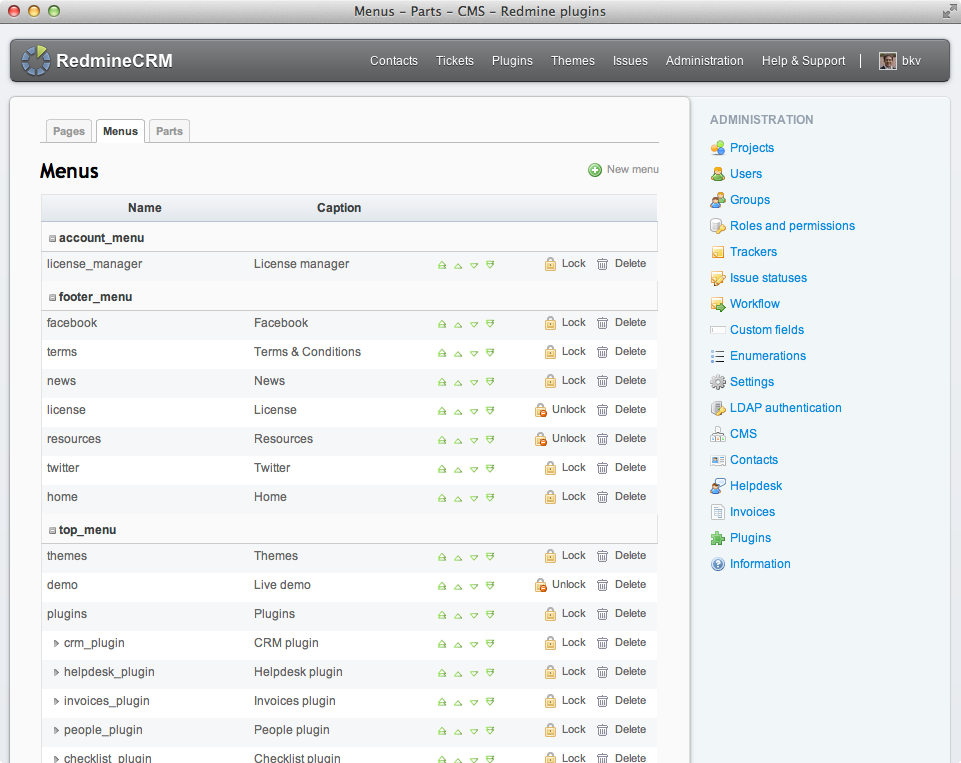
Task: Expand the crm_plugin submenu arrow
Action: pos(56,643)
